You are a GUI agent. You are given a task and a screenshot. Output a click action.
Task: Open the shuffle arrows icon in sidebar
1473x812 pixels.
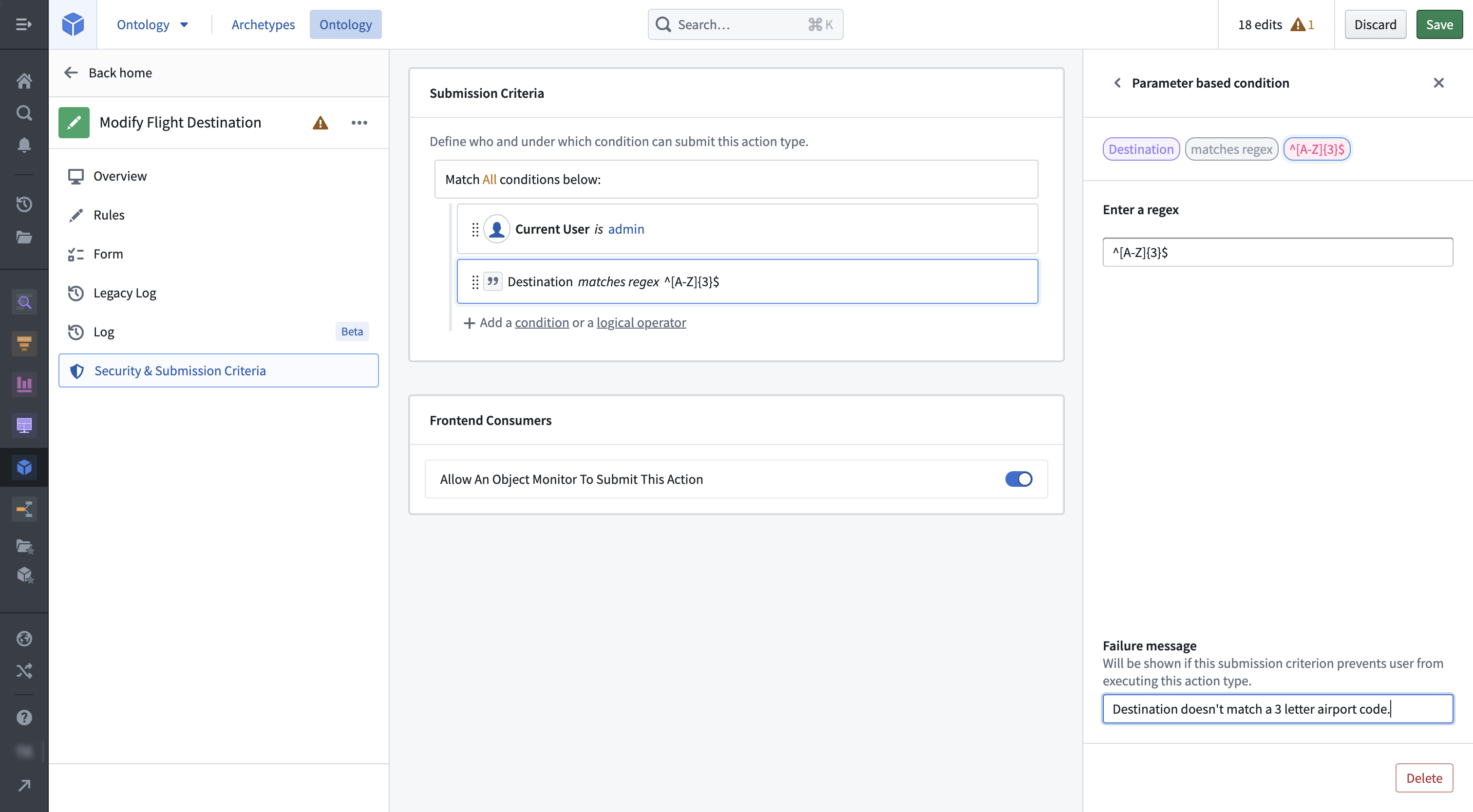24,670
